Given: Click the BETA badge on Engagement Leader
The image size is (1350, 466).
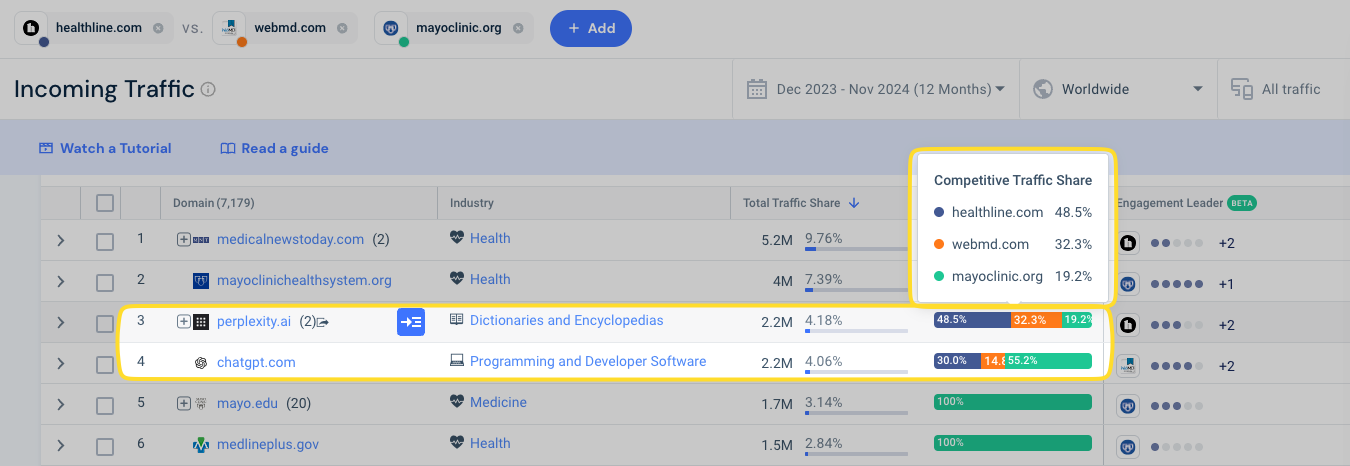Looking at the screenshot, I should pos(1242,203).
